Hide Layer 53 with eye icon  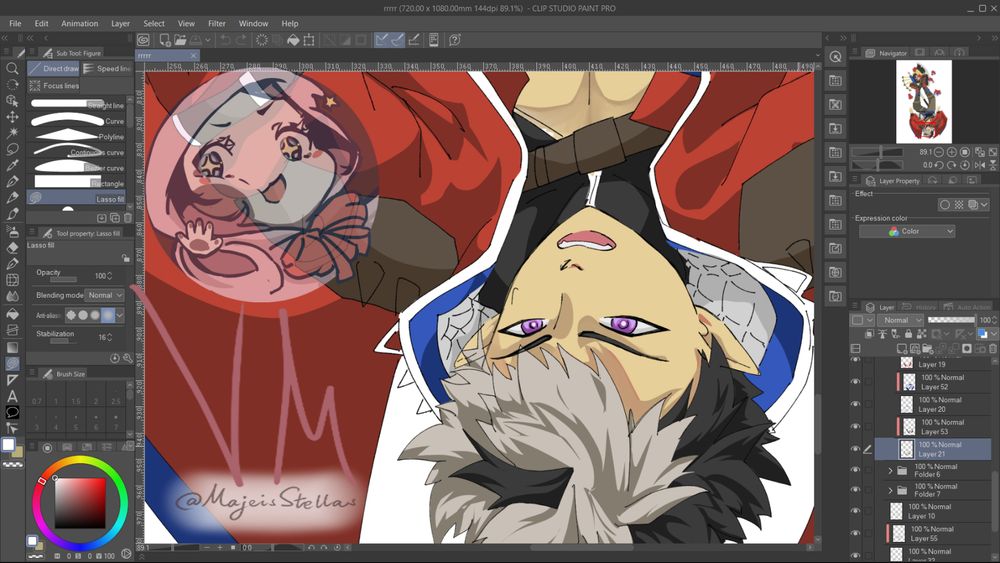tap(855, 426)
